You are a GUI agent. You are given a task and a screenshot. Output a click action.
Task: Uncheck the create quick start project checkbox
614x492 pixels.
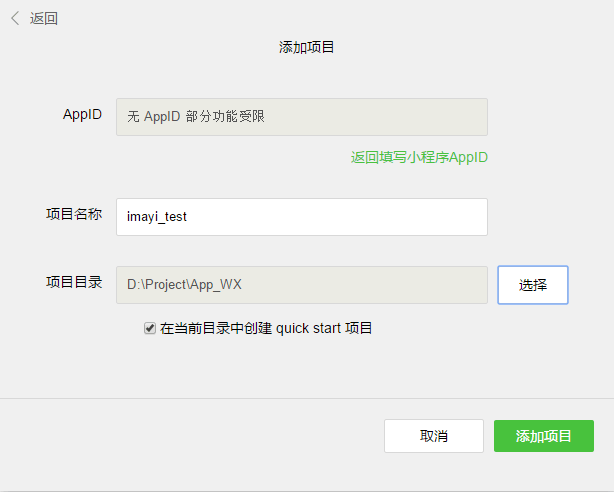tap(150, 327)
